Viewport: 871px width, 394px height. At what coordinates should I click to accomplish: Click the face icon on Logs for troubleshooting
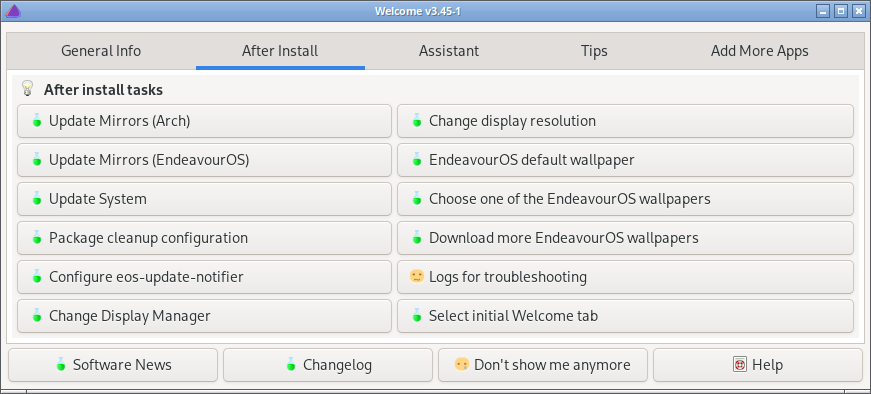(x=417, y=276)
